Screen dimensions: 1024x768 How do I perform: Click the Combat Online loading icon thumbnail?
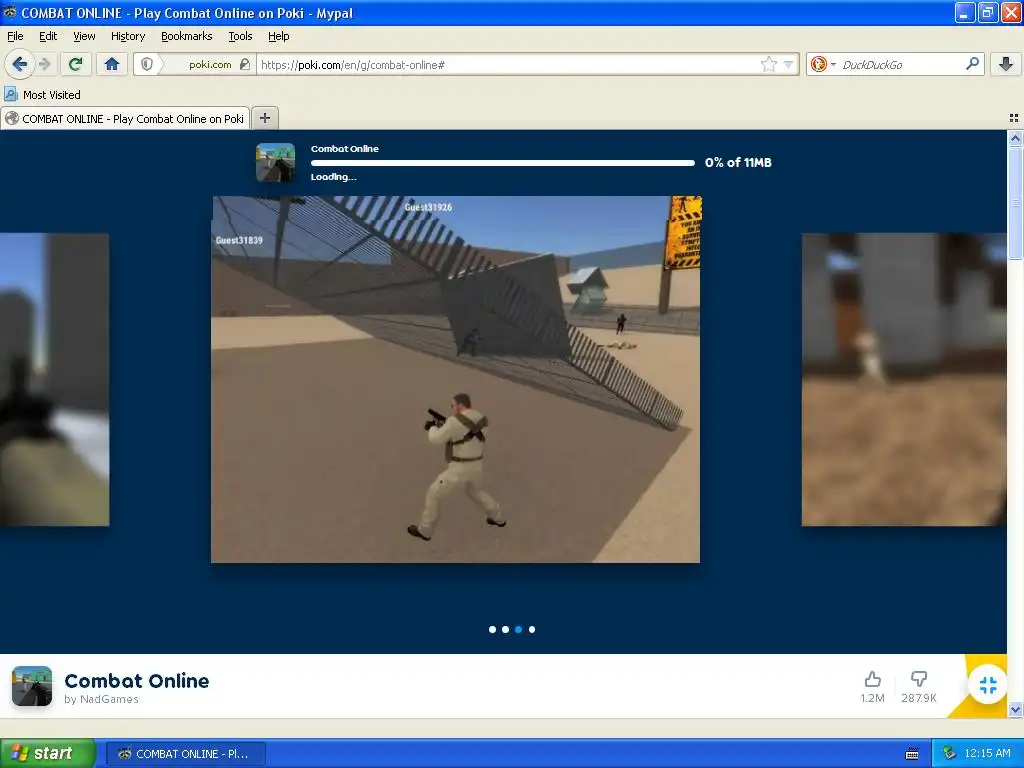coord(275,162)
